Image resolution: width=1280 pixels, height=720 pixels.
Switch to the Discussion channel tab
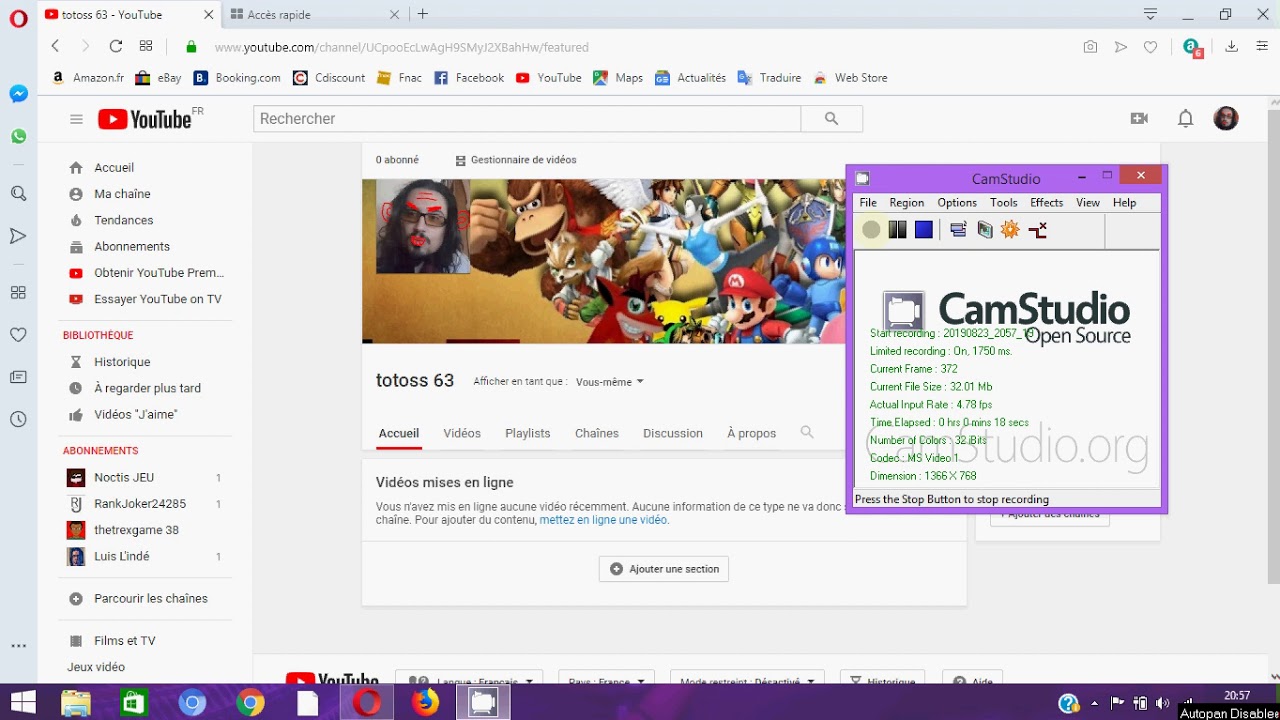click(x=673, y=433)
